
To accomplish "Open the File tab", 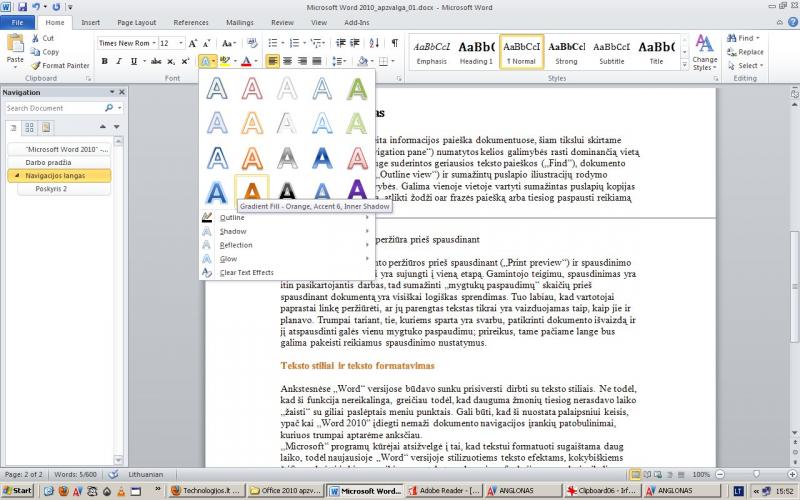I will pyautogui.click(x=17, y=22).
